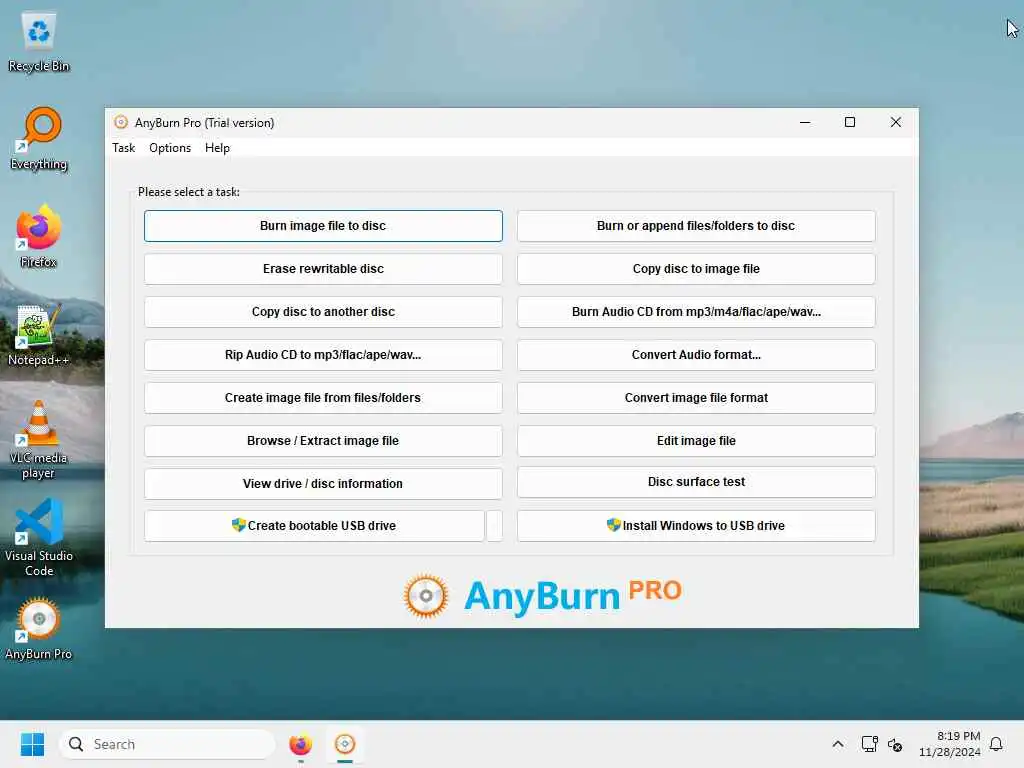This screenshot has height=768, width=1024.
Task: Choose Burn or append files/folders to disc
Action: (696, 226)
